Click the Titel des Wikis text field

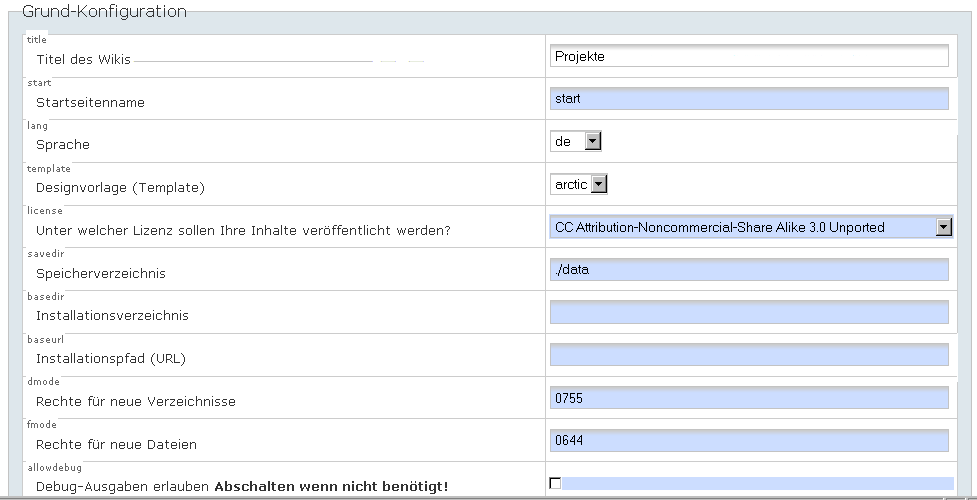748,57
